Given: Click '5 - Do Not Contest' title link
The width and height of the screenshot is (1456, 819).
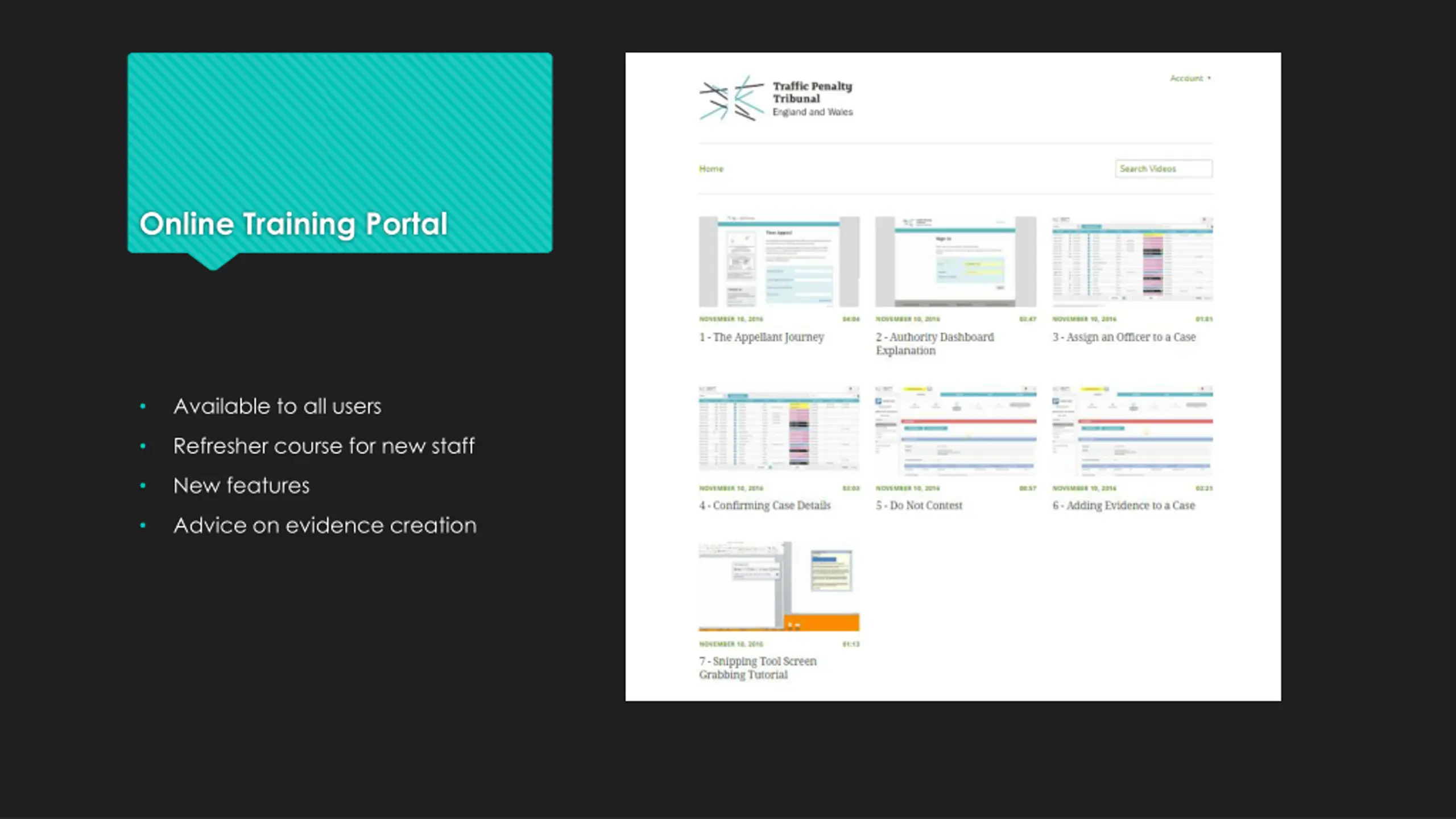Looking at the screenshot, I should click(x=919, y=506).
